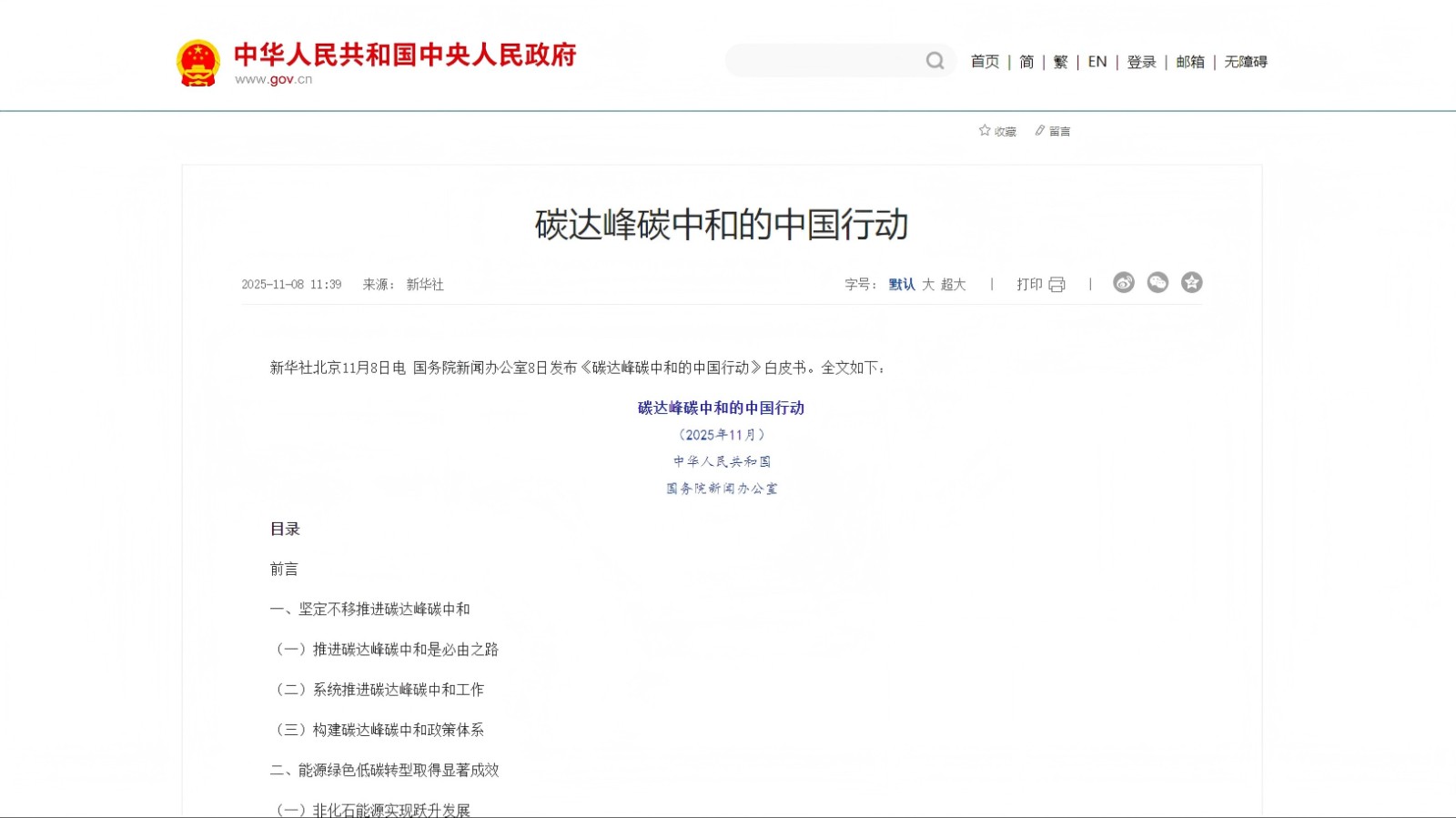Switch to 繁 traditional Chinese

click(1060, 62)
